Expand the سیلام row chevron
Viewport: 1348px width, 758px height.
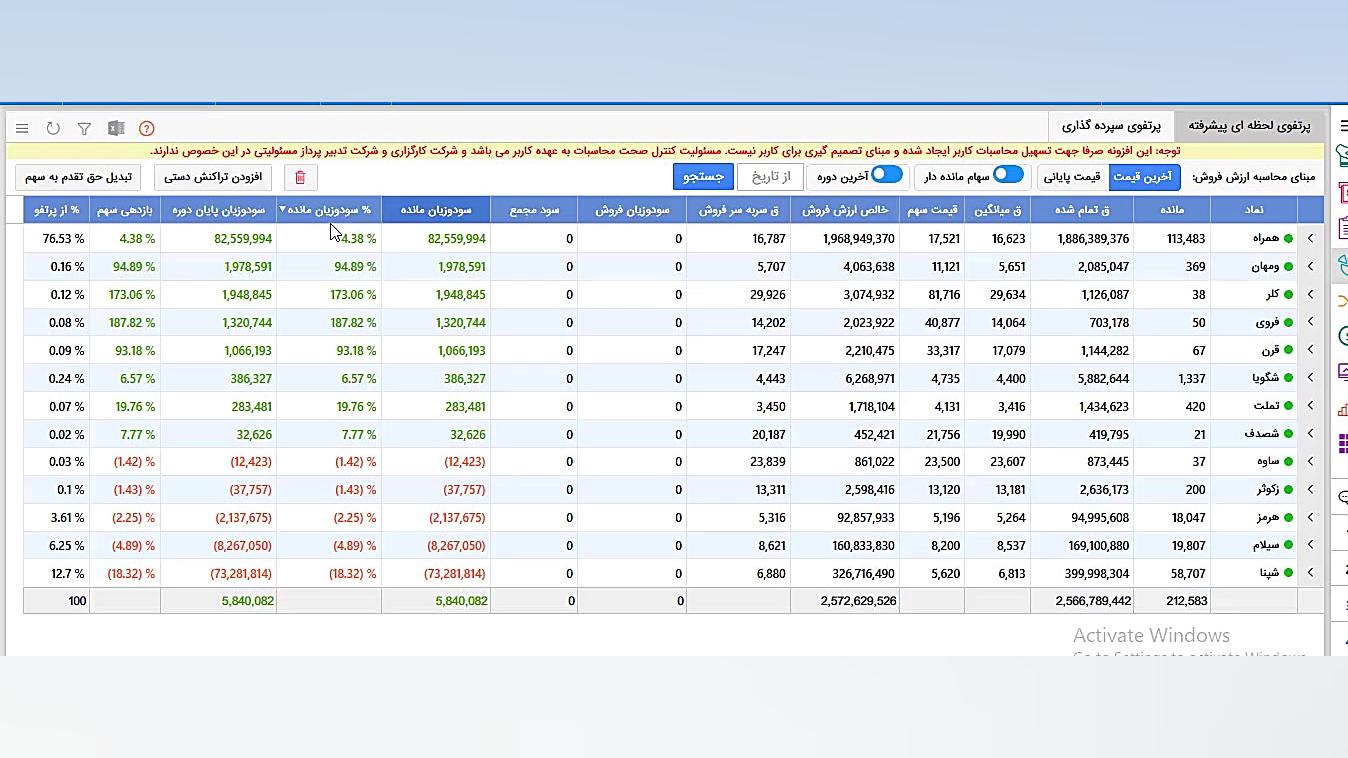pos(1310,546)
